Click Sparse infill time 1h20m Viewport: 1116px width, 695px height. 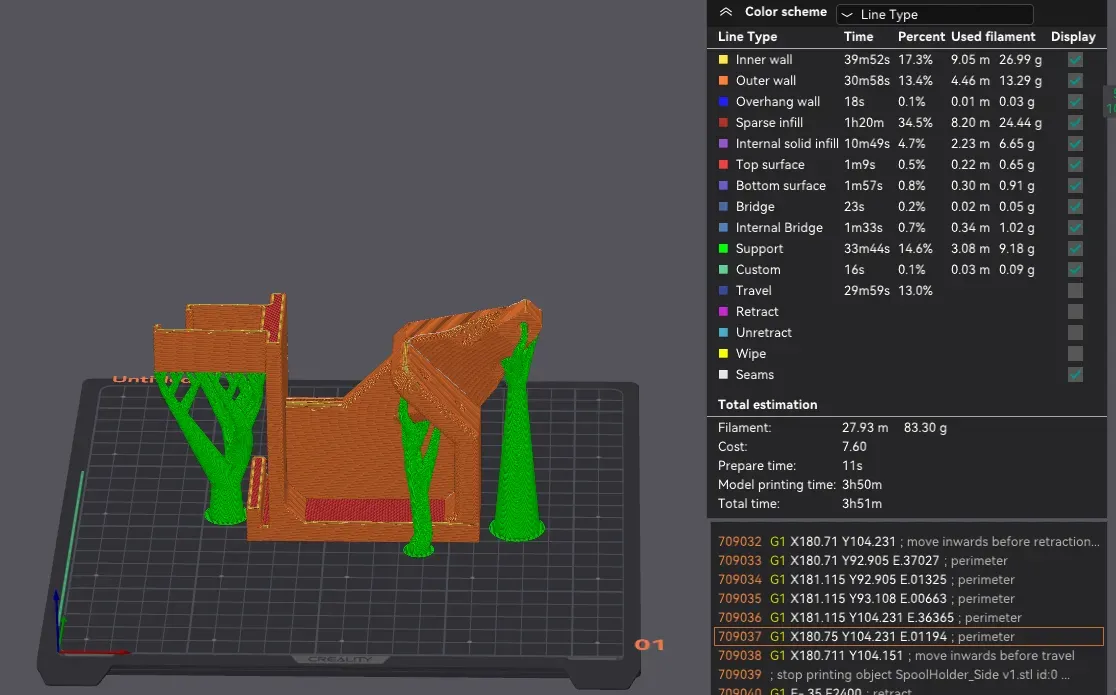863,122
